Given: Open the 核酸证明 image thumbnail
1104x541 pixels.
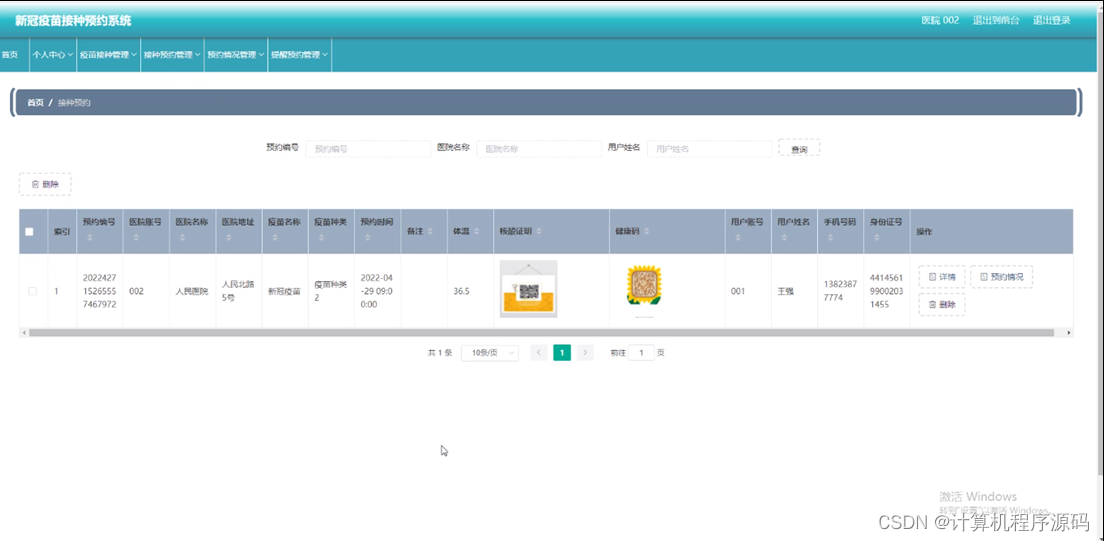Looking at the screenshot, I should [x=528, y=289].
